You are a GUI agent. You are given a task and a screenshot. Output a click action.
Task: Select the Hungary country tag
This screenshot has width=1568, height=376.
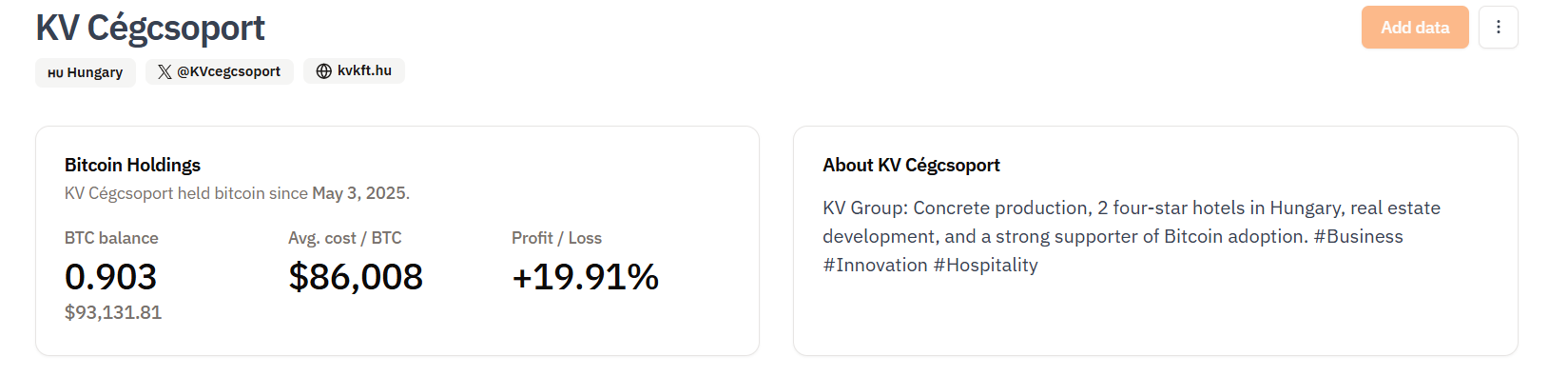[x=86, y=72]
